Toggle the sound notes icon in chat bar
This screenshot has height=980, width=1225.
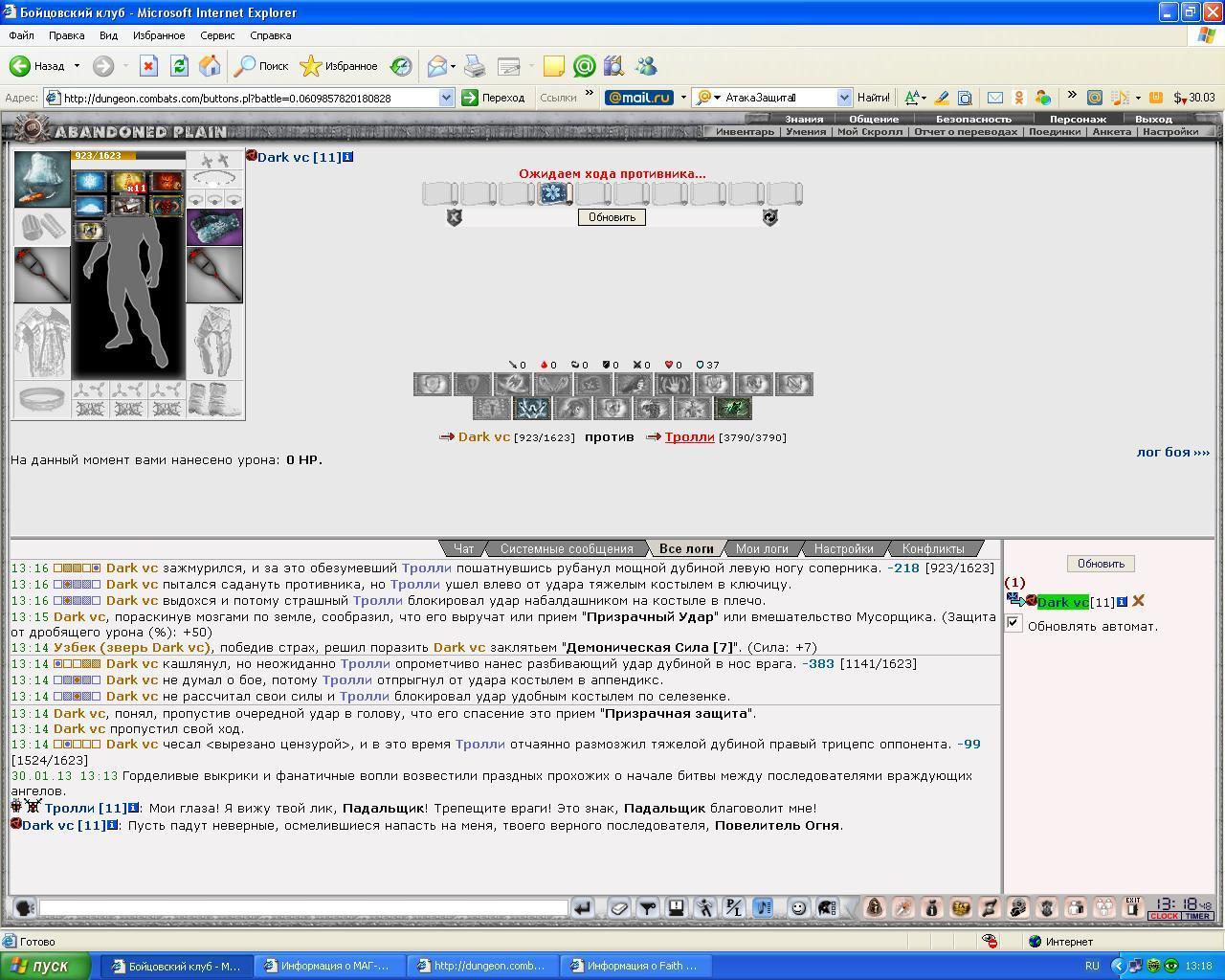pyautogui.click(x=763, y=907)
